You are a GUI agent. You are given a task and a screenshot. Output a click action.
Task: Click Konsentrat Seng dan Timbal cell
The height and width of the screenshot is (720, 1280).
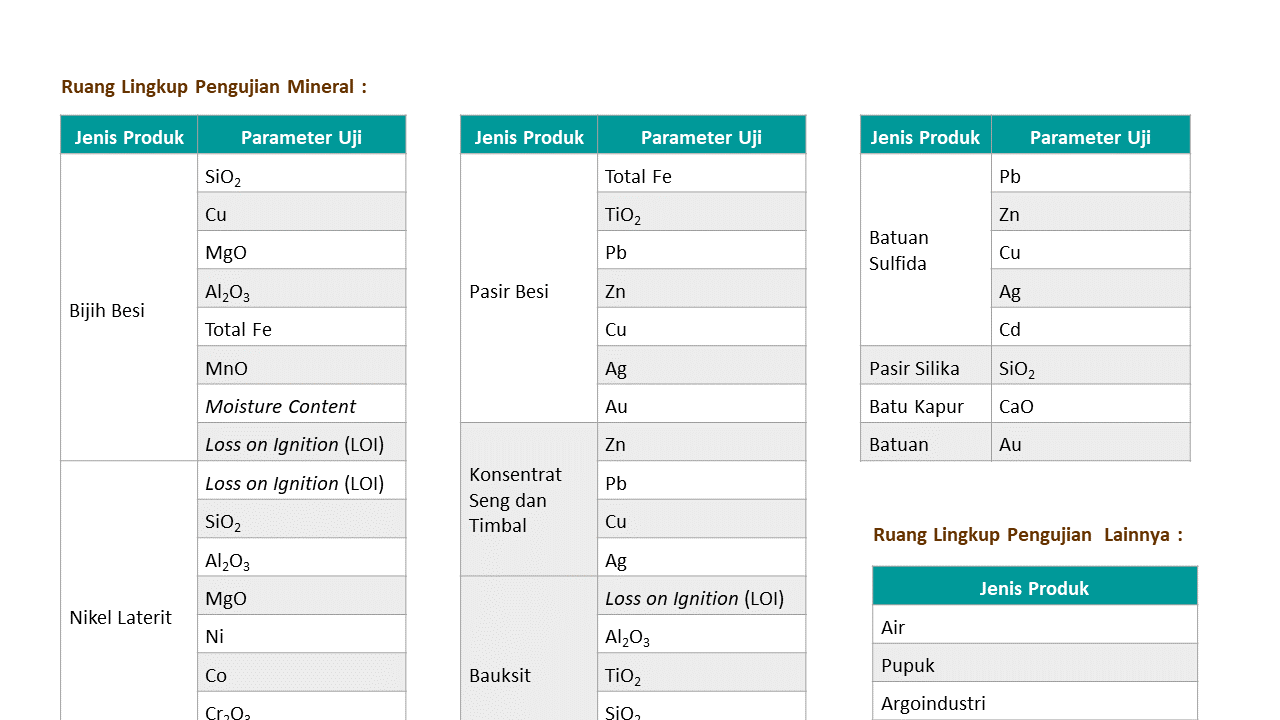pos(528,500)
